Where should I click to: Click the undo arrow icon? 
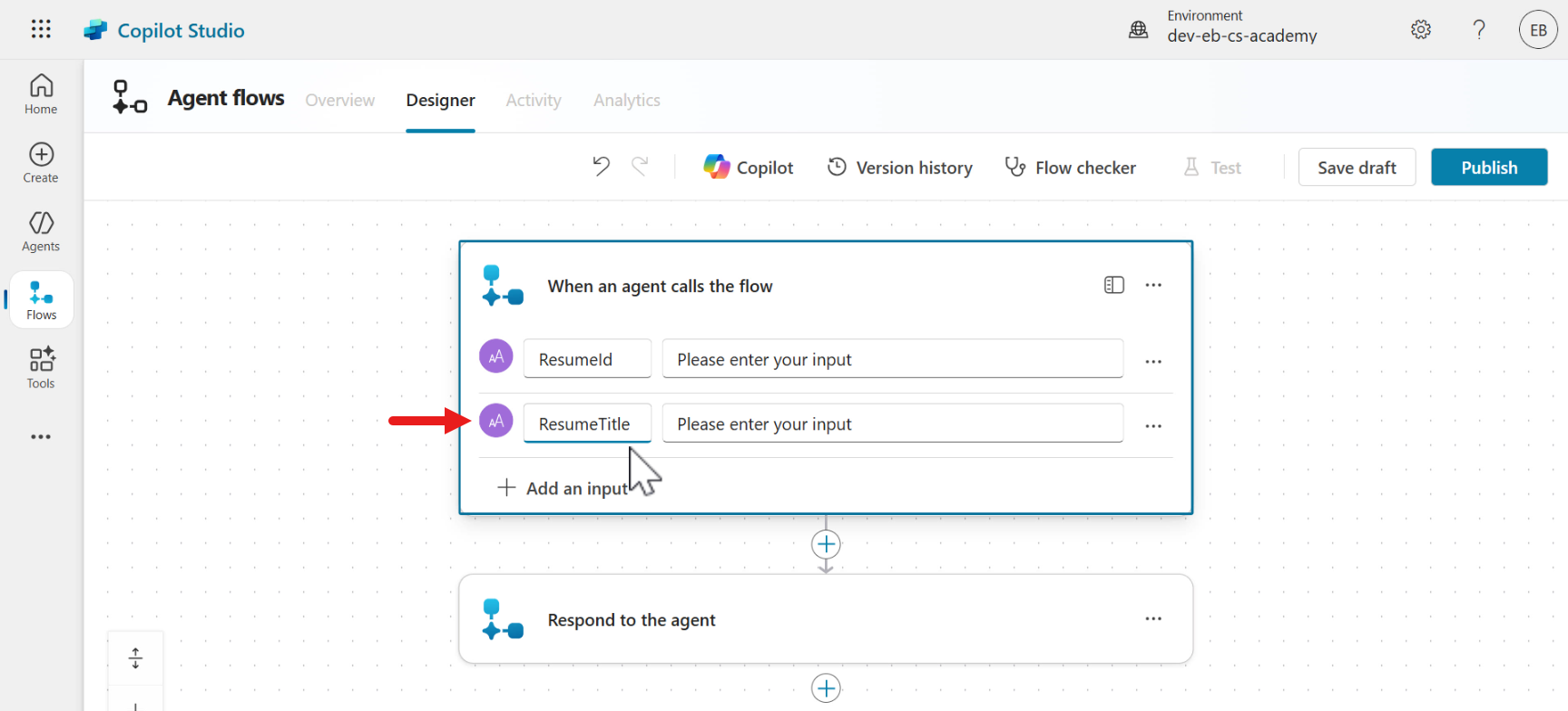(601, 166)
